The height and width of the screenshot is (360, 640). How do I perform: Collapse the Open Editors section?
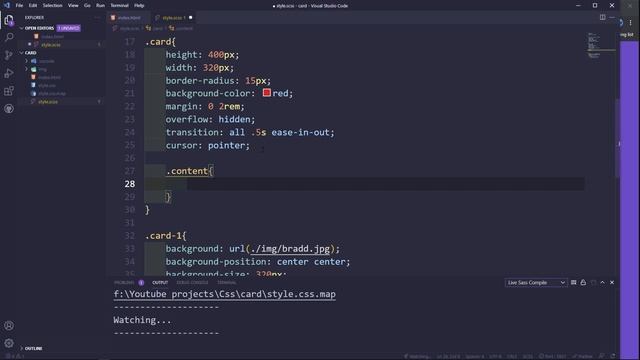click(x=39, y=28)
